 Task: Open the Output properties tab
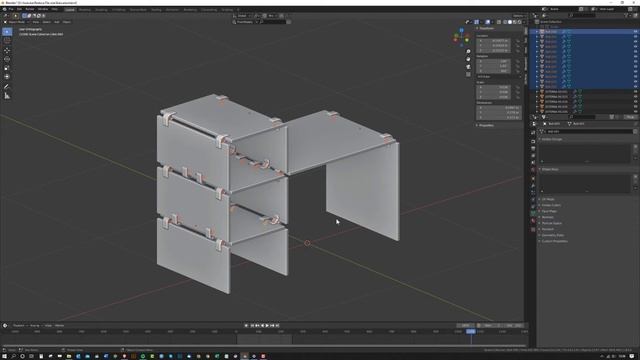pos(533,148)
